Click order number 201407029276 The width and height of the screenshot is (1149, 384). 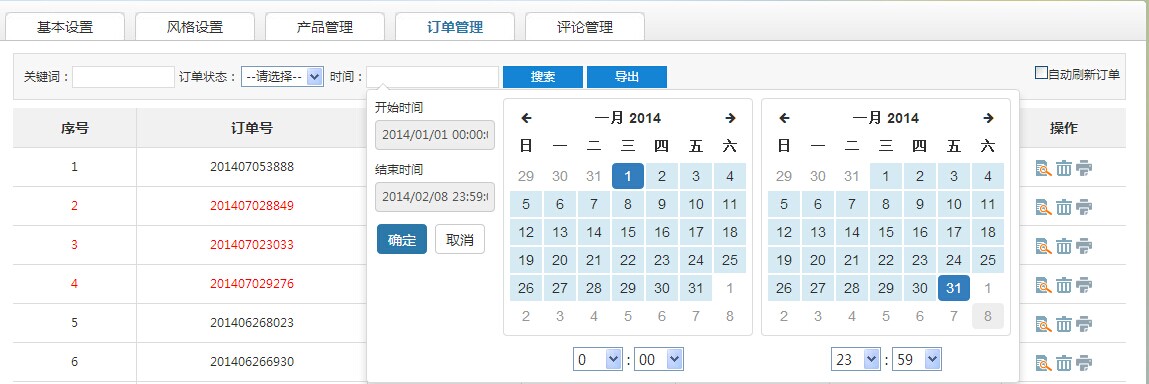[252, 284]
